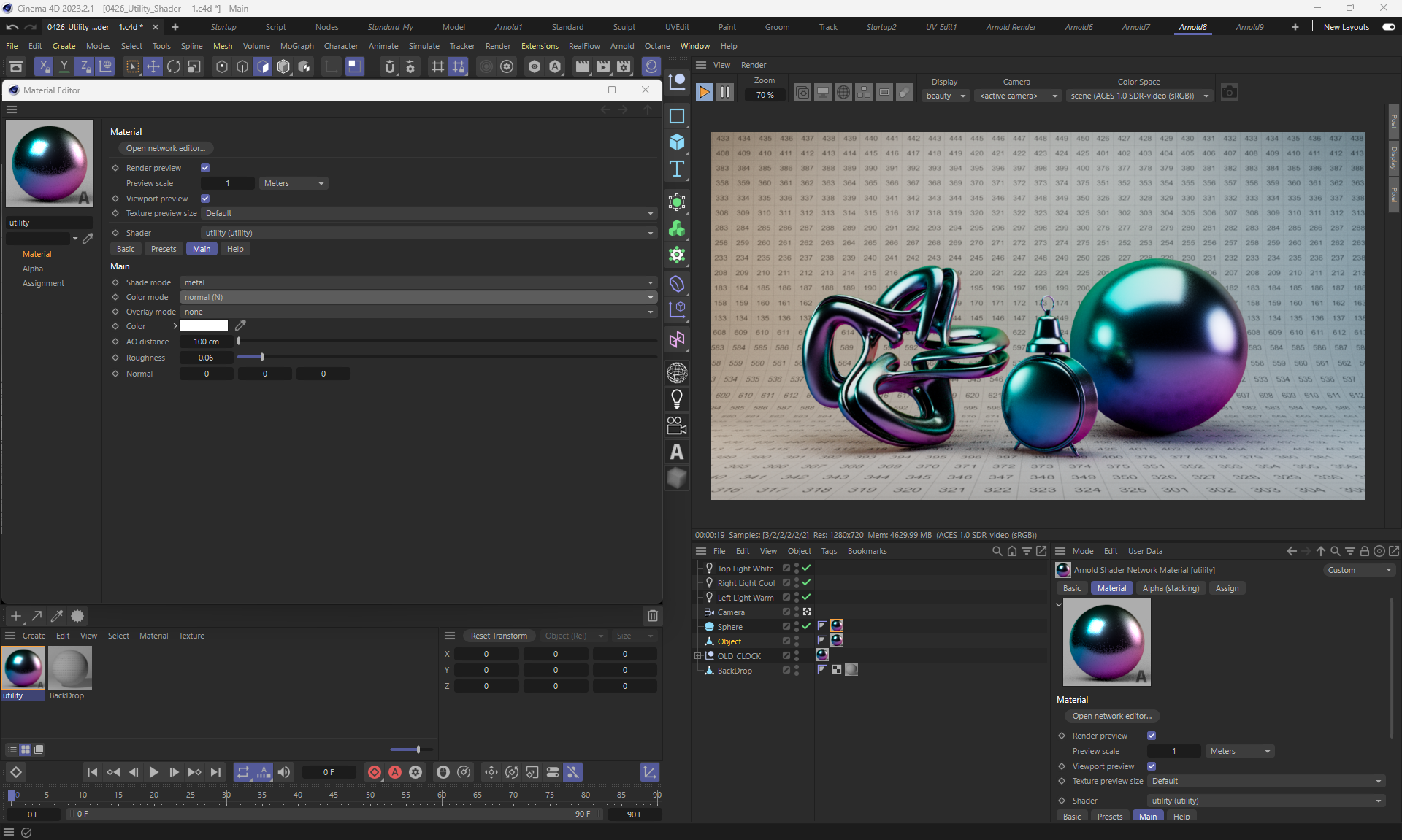Click the Text spline tool in side palette
Viewport: 1402px width, 840px height.
click(677, 169)
